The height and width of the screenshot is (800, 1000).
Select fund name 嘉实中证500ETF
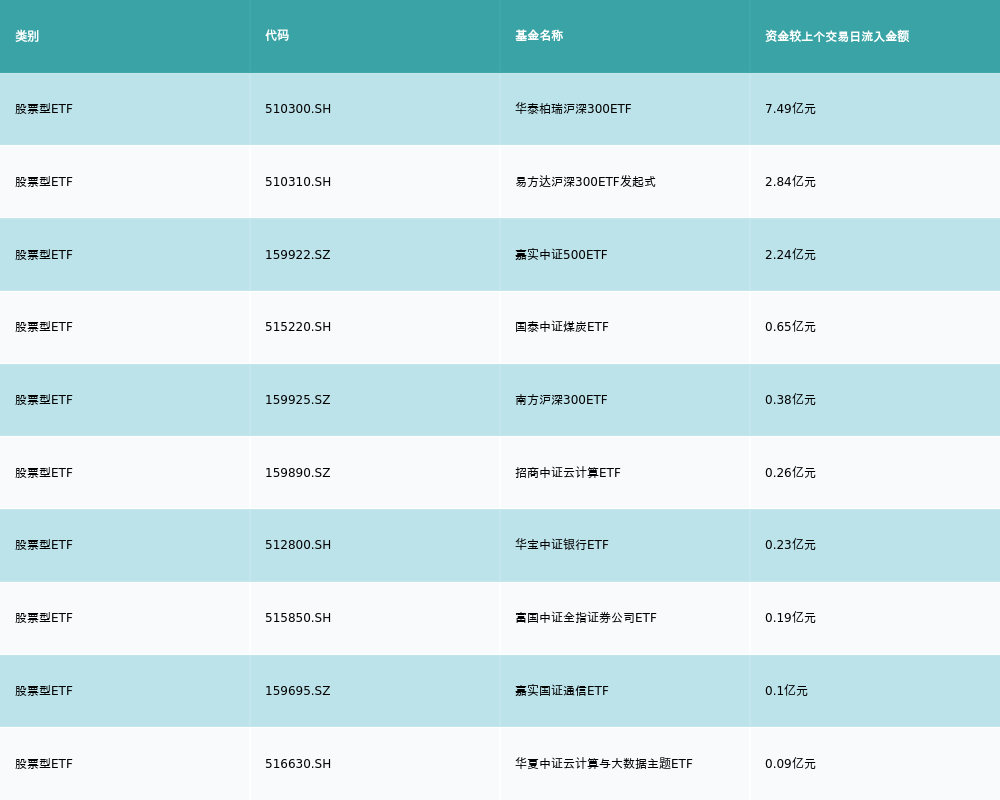click(x=561, y=255)
